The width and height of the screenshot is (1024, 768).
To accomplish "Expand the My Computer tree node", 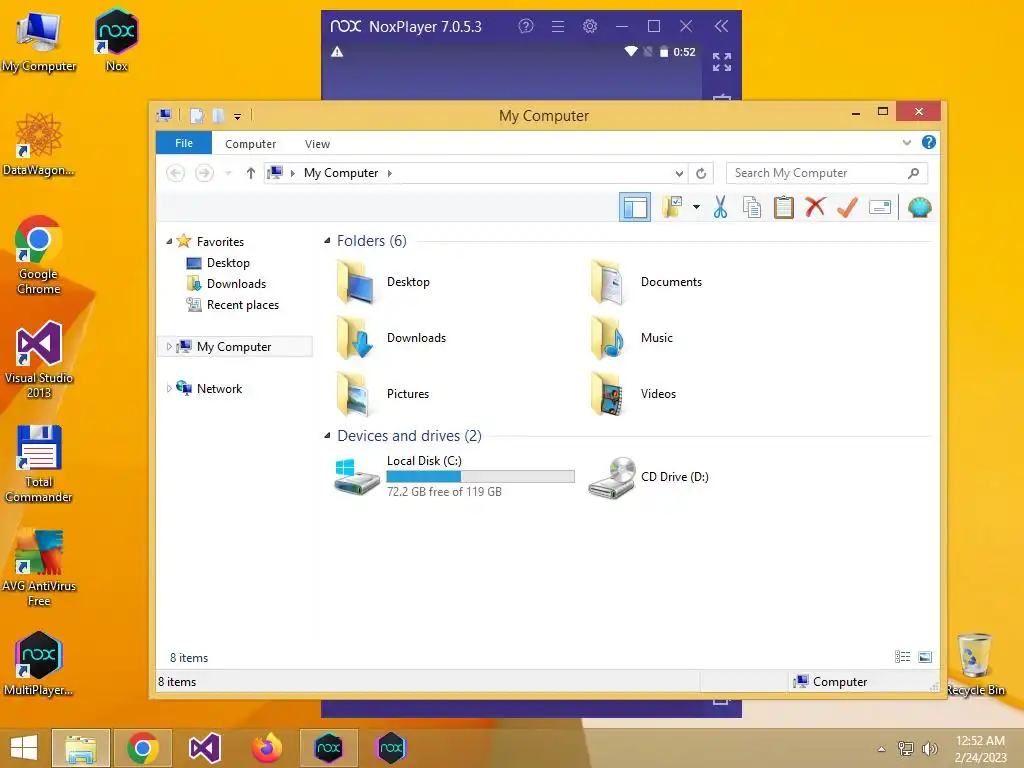I will [x=169, y=347].
